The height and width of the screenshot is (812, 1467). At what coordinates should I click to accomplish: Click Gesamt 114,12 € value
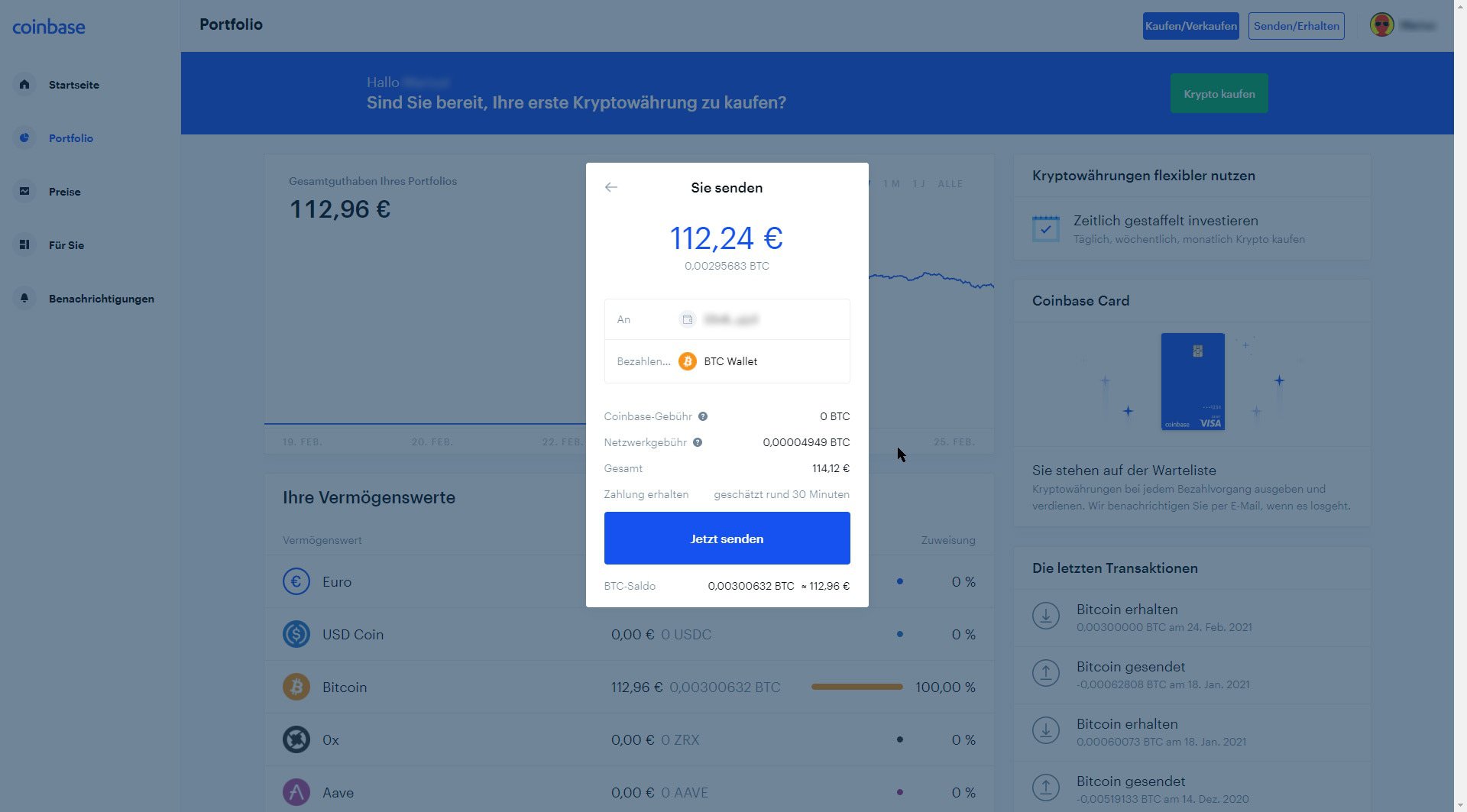(831, 468)
